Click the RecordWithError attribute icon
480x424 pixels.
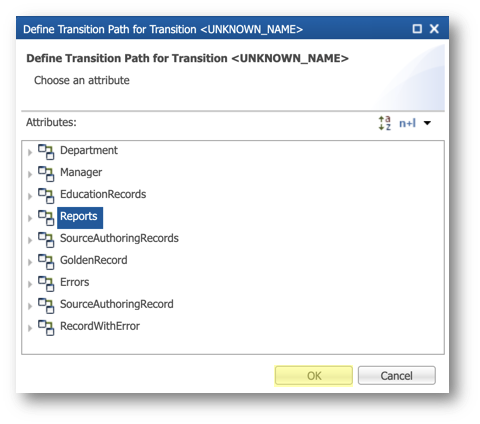tap(46, 328)
